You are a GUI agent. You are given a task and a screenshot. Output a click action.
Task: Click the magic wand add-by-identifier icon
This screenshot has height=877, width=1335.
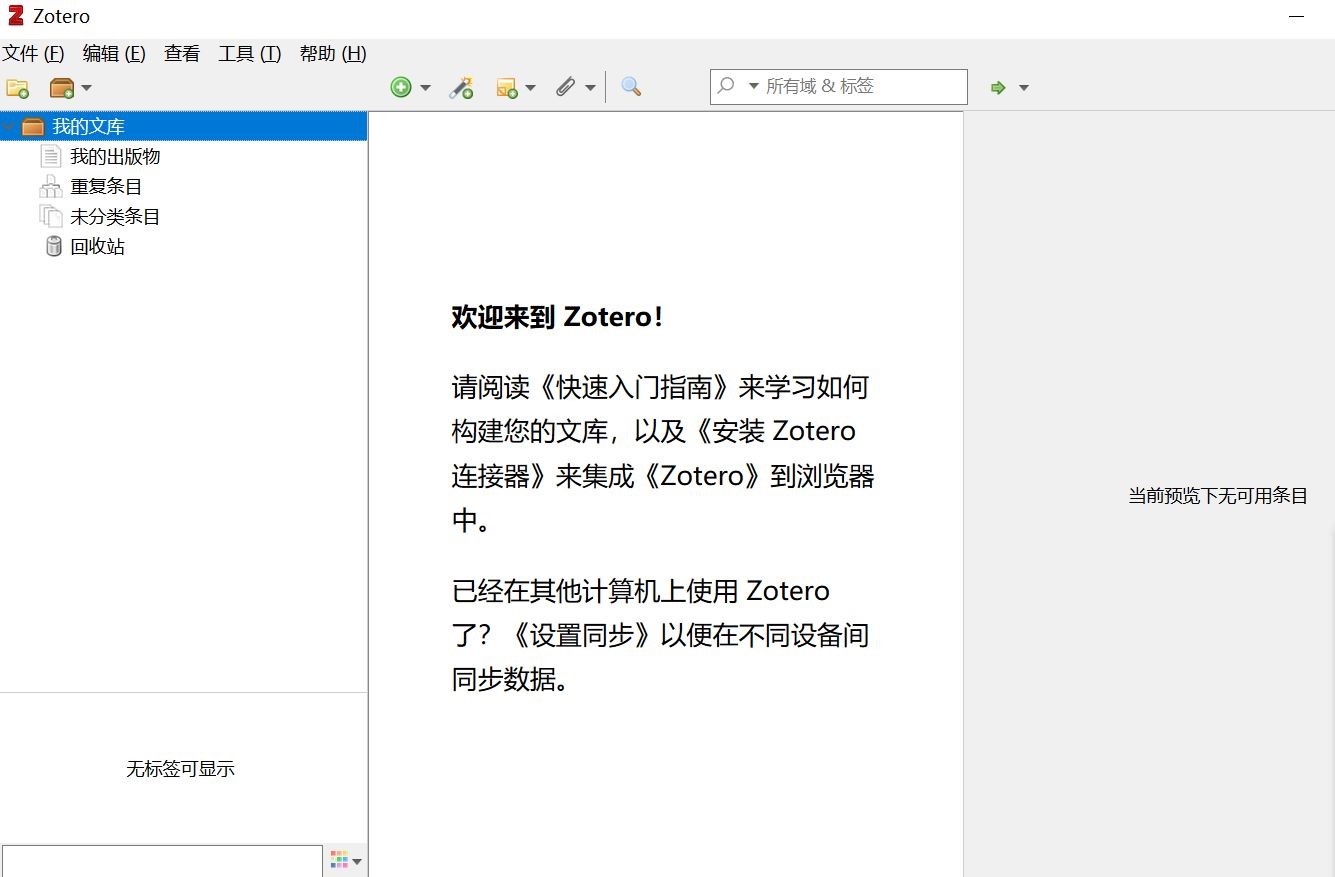pos(461,87)
